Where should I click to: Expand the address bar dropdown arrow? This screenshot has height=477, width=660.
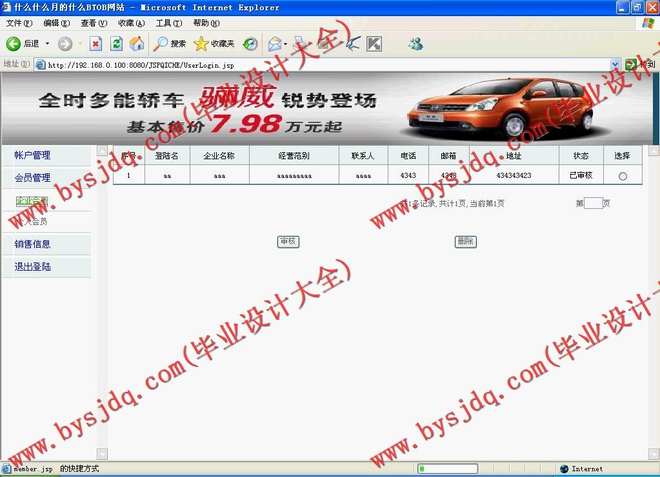(616, 65)
